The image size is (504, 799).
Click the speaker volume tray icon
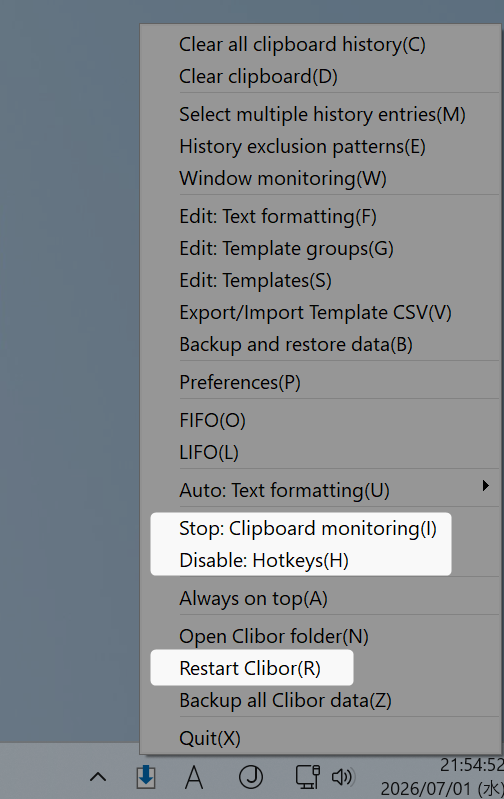click(342, 777)
